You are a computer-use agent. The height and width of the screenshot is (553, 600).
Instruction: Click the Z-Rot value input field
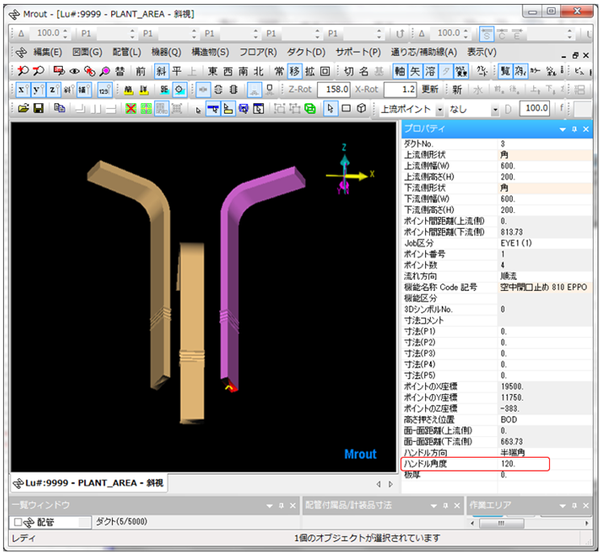[x=333, y=89]
